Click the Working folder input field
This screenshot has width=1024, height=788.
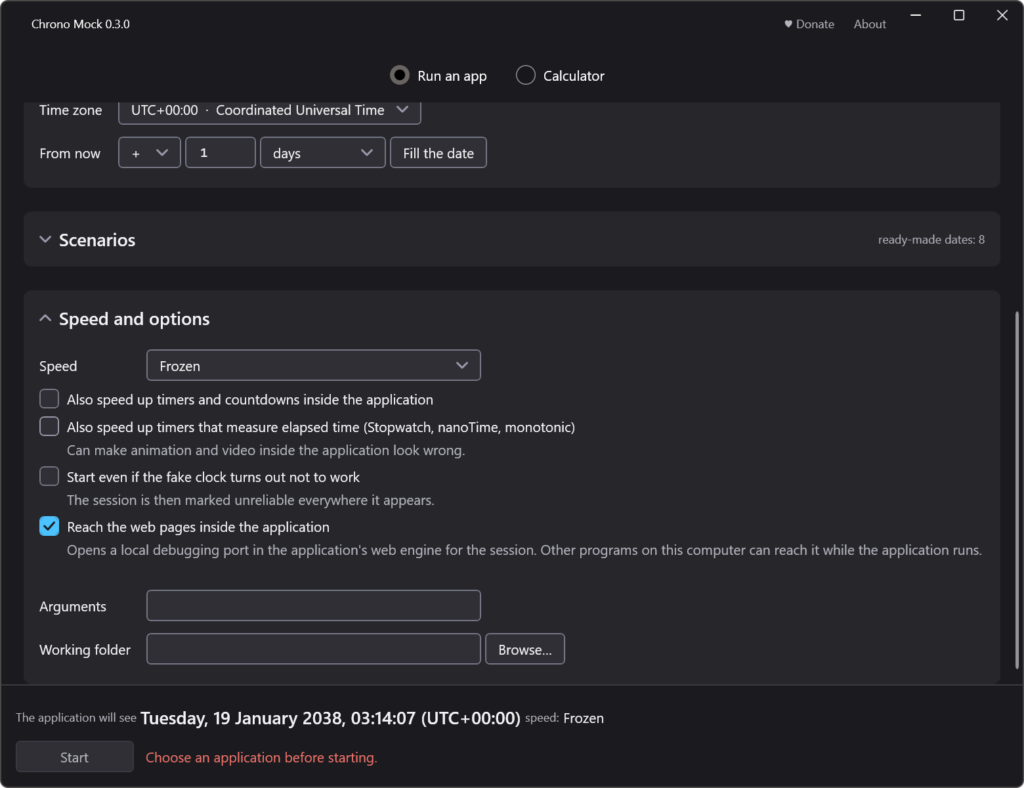click(313, 649)
